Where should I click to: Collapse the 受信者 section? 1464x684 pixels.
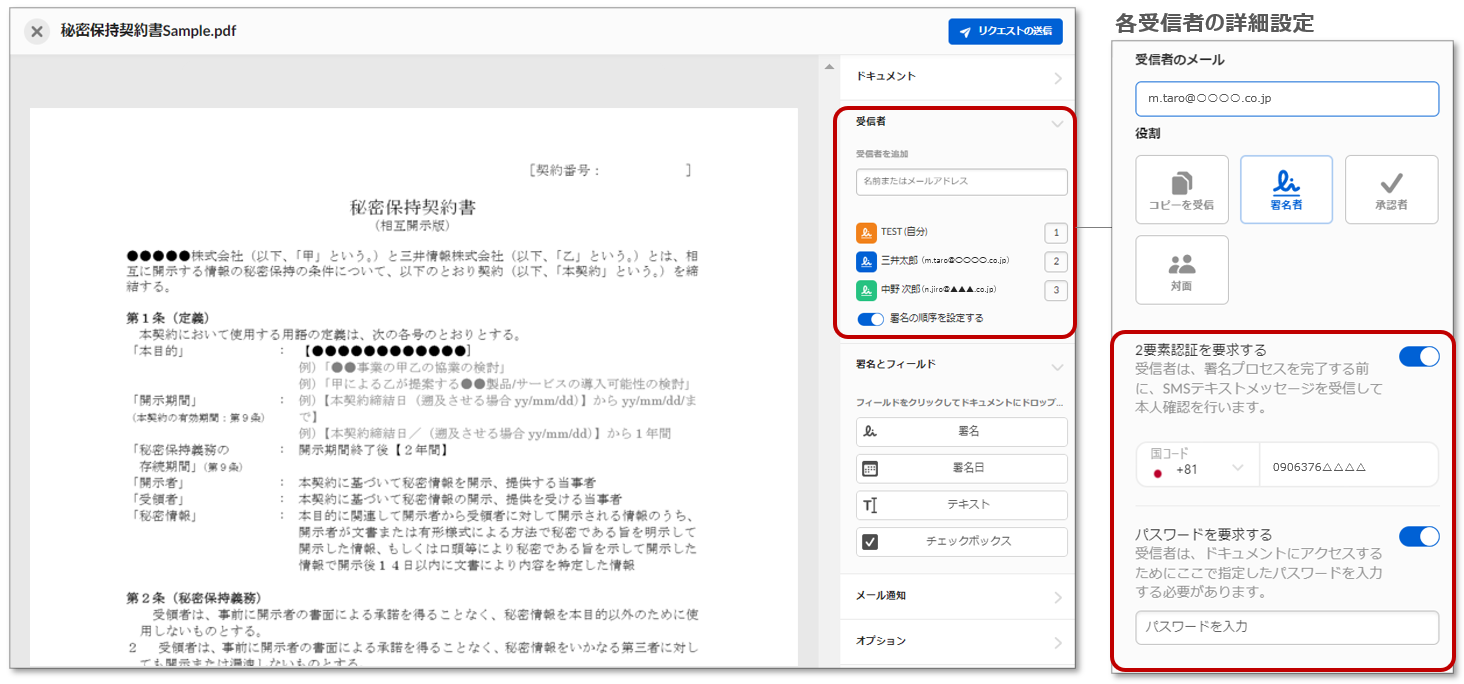pyautogui.click(x=1057, y=123)
